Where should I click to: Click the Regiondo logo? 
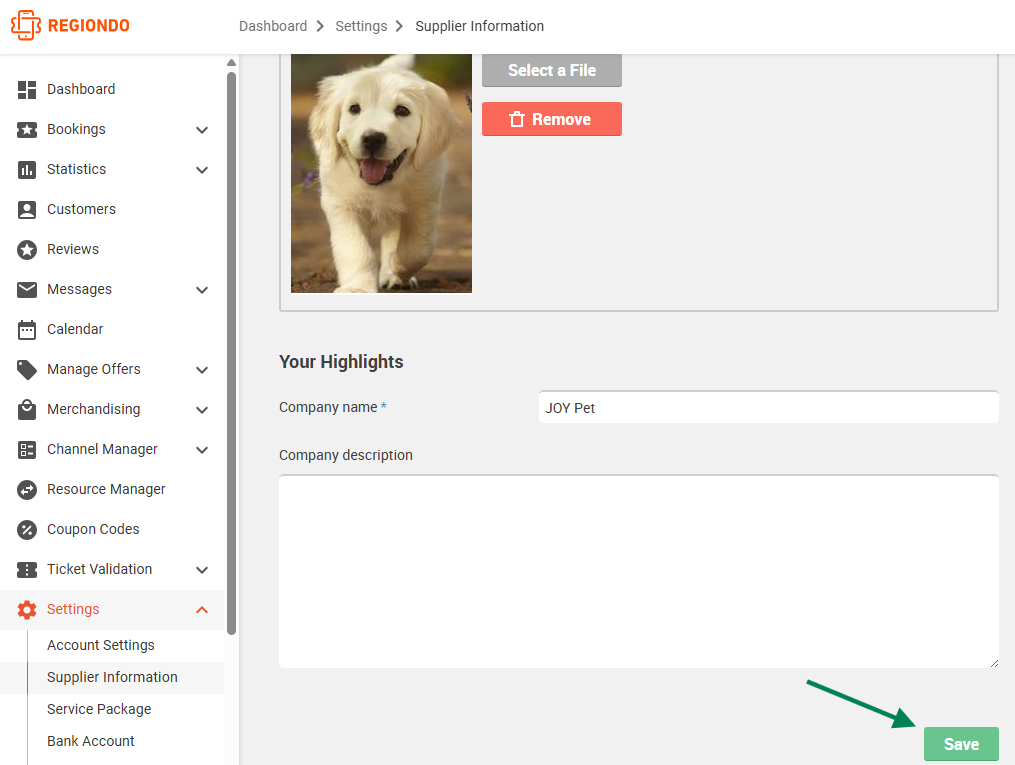(70, 25)
